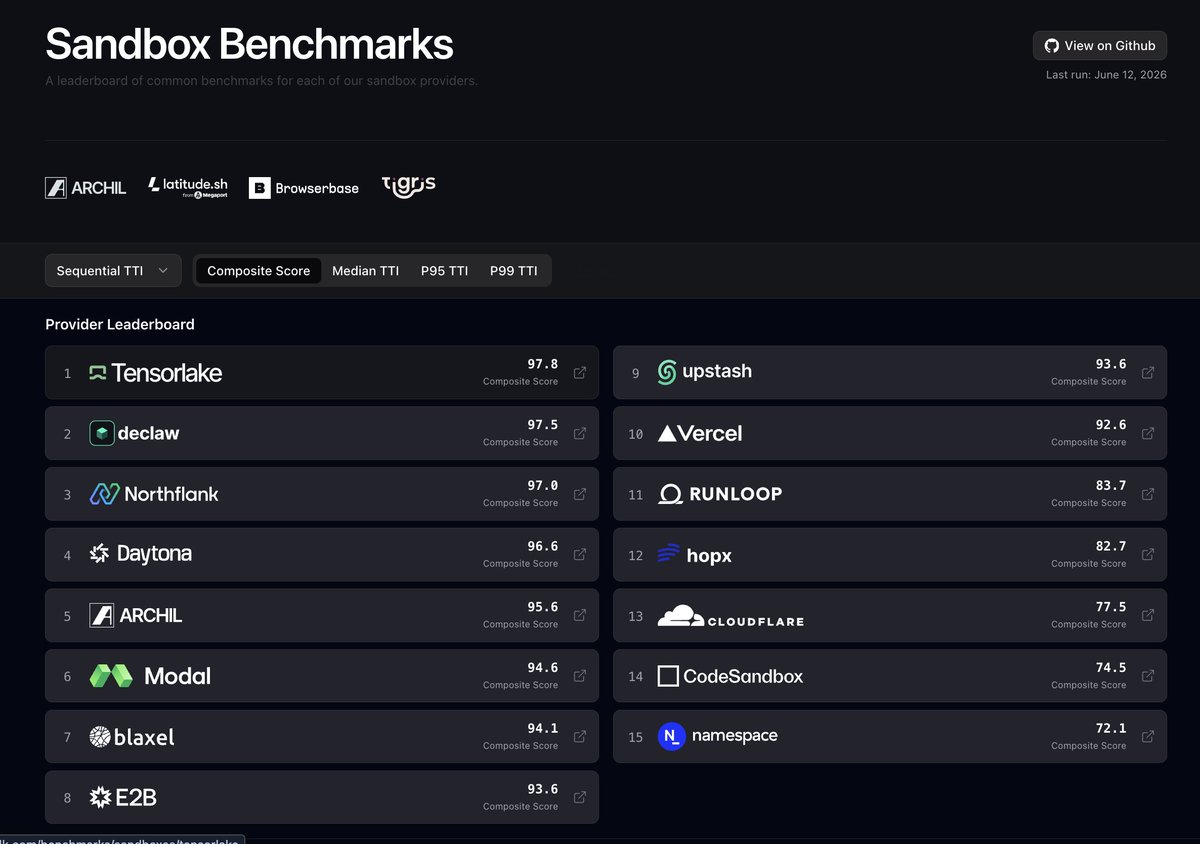This screenshot has height=844, width=1200.
Task: Switch to the P95 TTI tab
Action: tap(444, 271)
